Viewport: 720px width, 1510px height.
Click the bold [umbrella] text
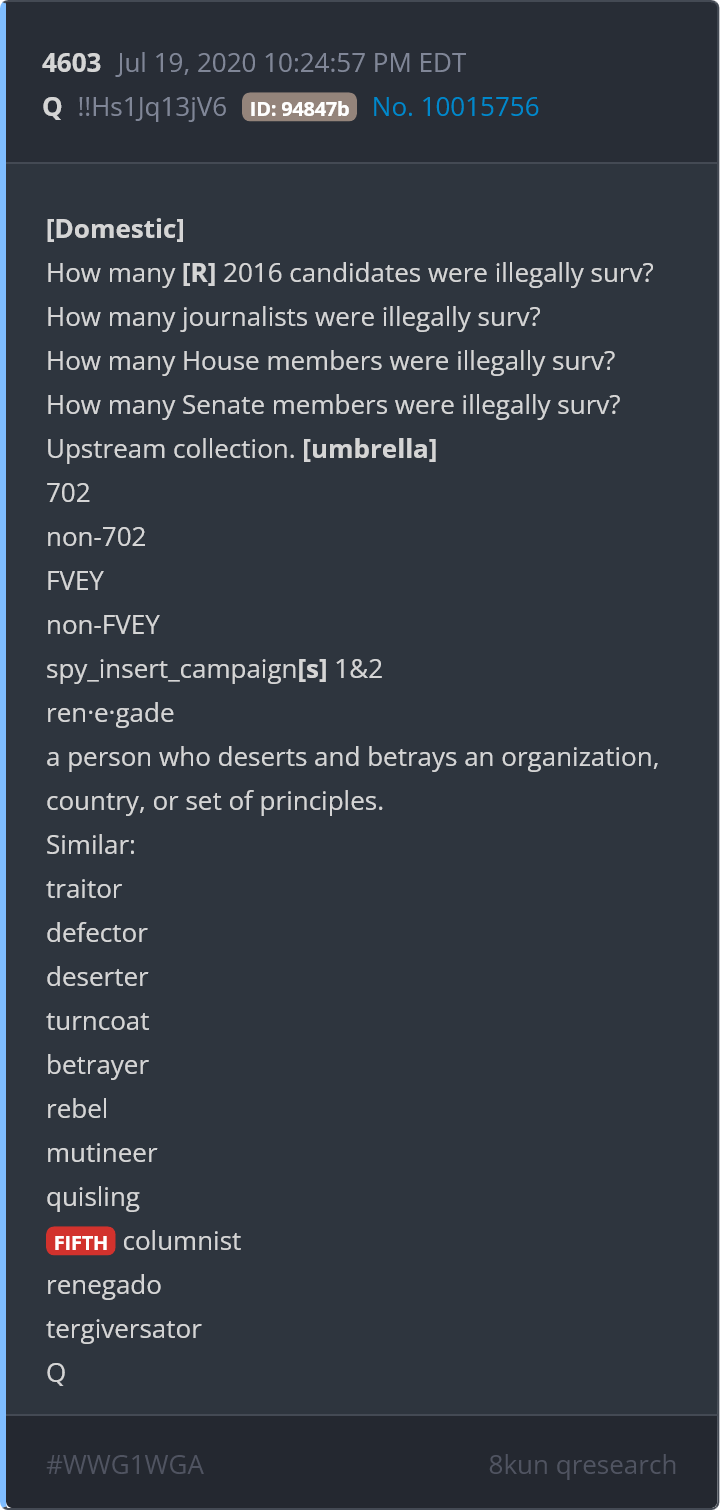(x=370, y=449)
